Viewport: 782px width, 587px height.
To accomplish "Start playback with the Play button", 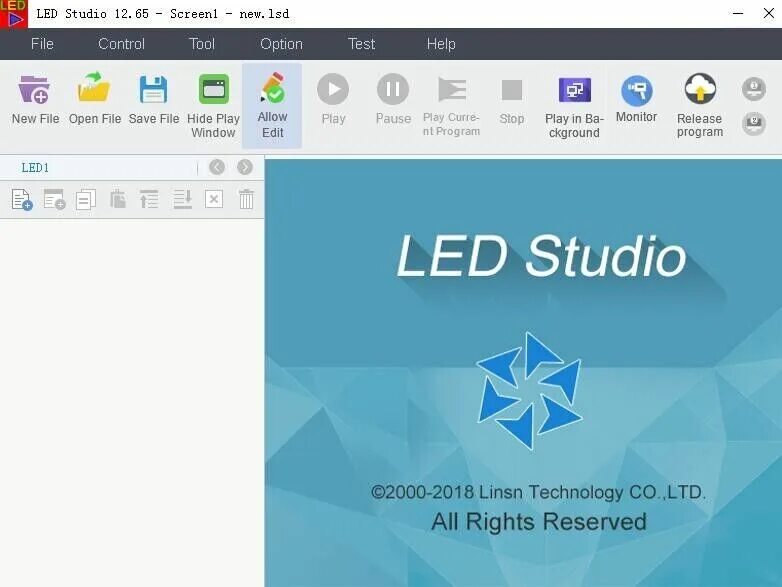I will pos(333,89).
